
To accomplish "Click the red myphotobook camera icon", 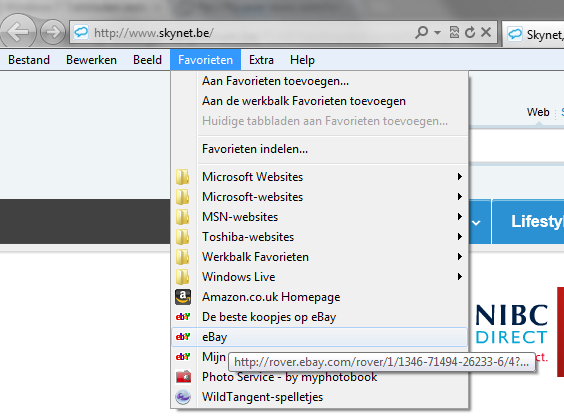I will [183, 377].
